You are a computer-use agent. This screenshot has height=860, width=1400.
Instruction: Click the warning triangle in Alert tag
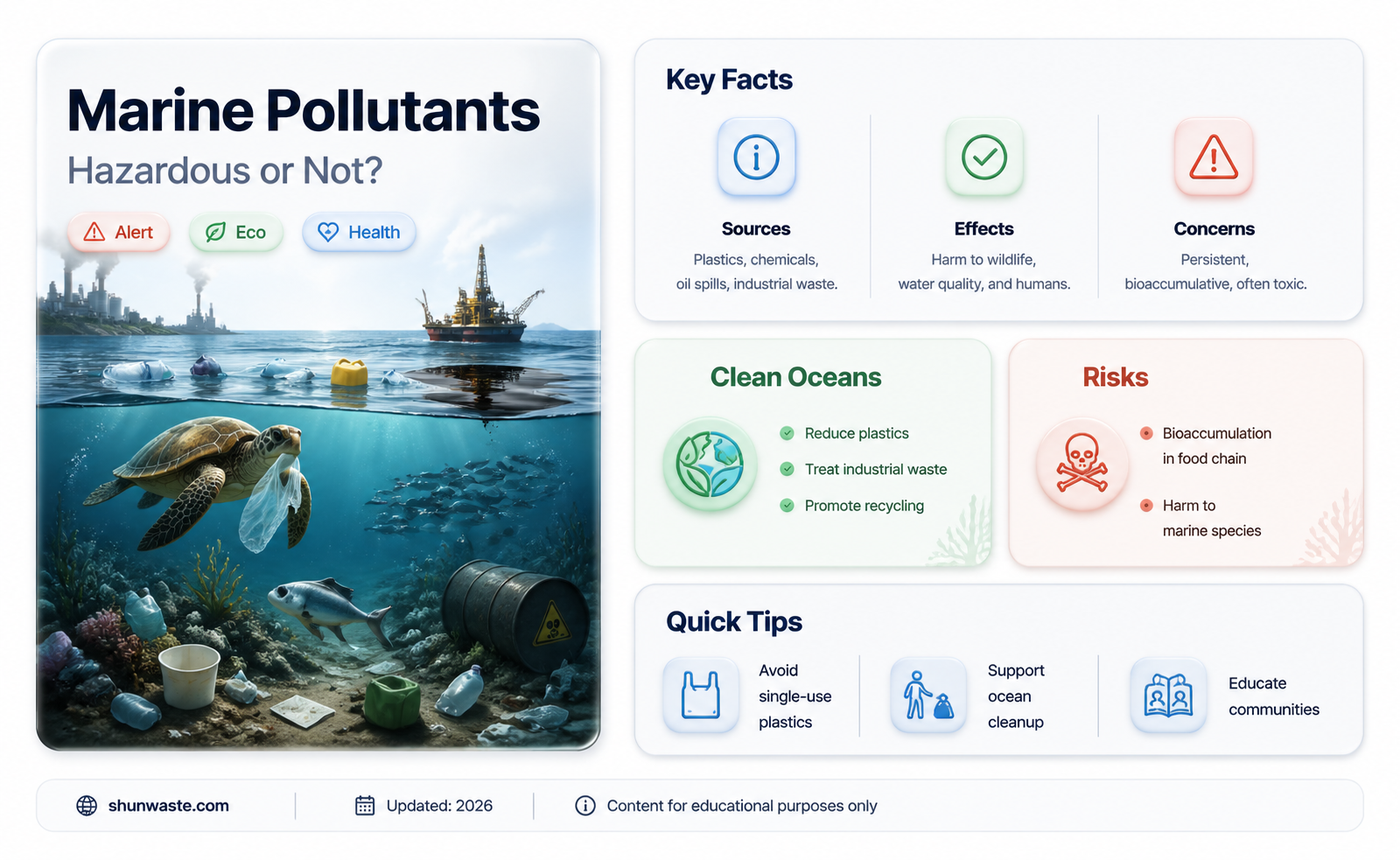click(94, 233)
